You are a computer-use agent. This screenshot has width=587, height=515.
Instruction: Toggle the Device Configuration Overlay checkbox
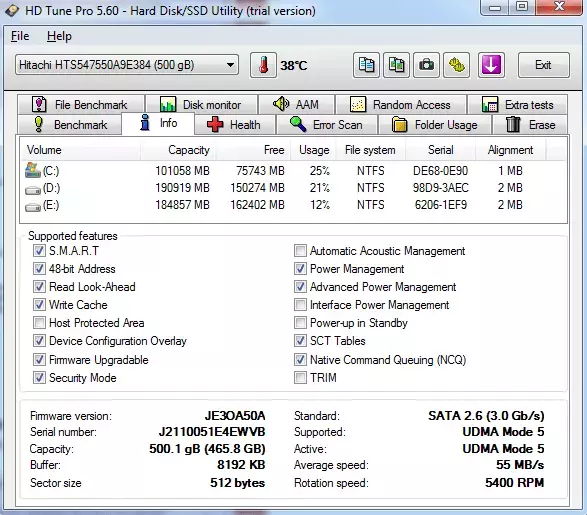point(39,340)
